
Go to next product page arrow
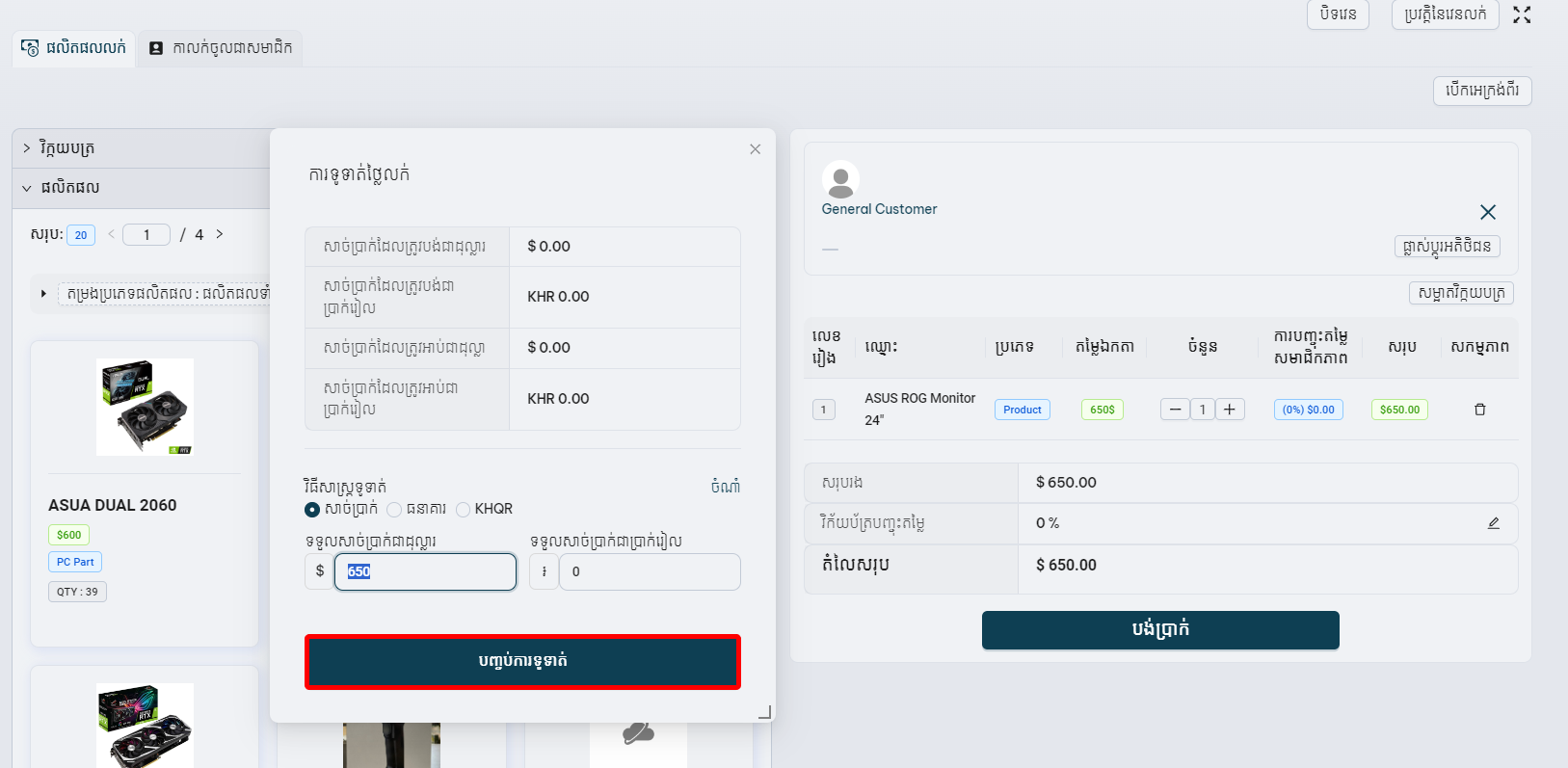pos(220,234)
